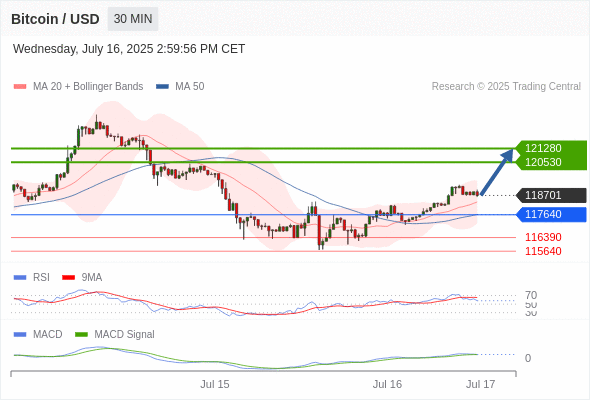Click the Jul 17 date marker

tap(481, 385)
